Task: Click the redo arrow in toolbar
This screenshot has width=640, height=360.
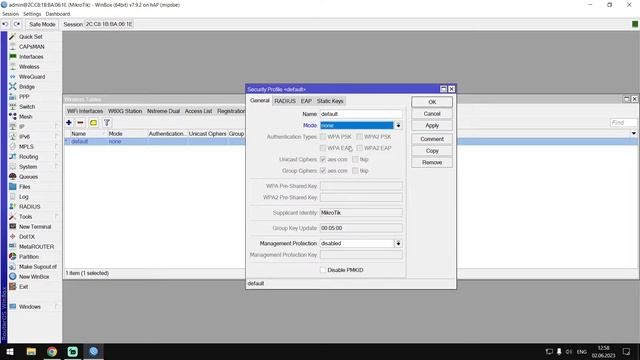Action: (17, 24)
